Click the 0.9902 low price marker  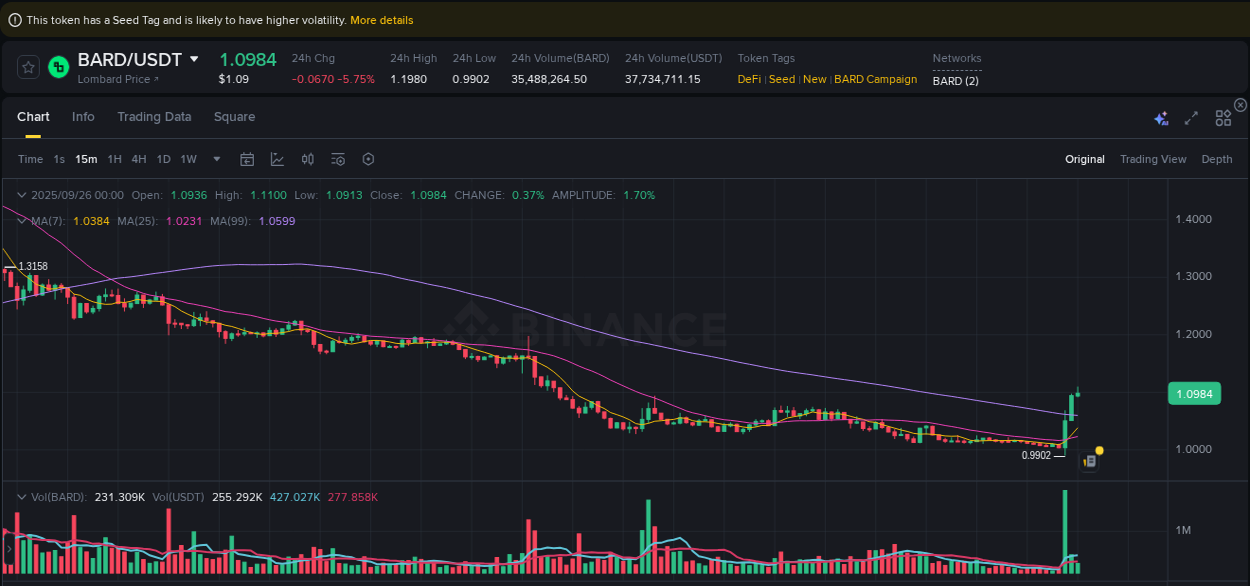(x=1037, y=455)
